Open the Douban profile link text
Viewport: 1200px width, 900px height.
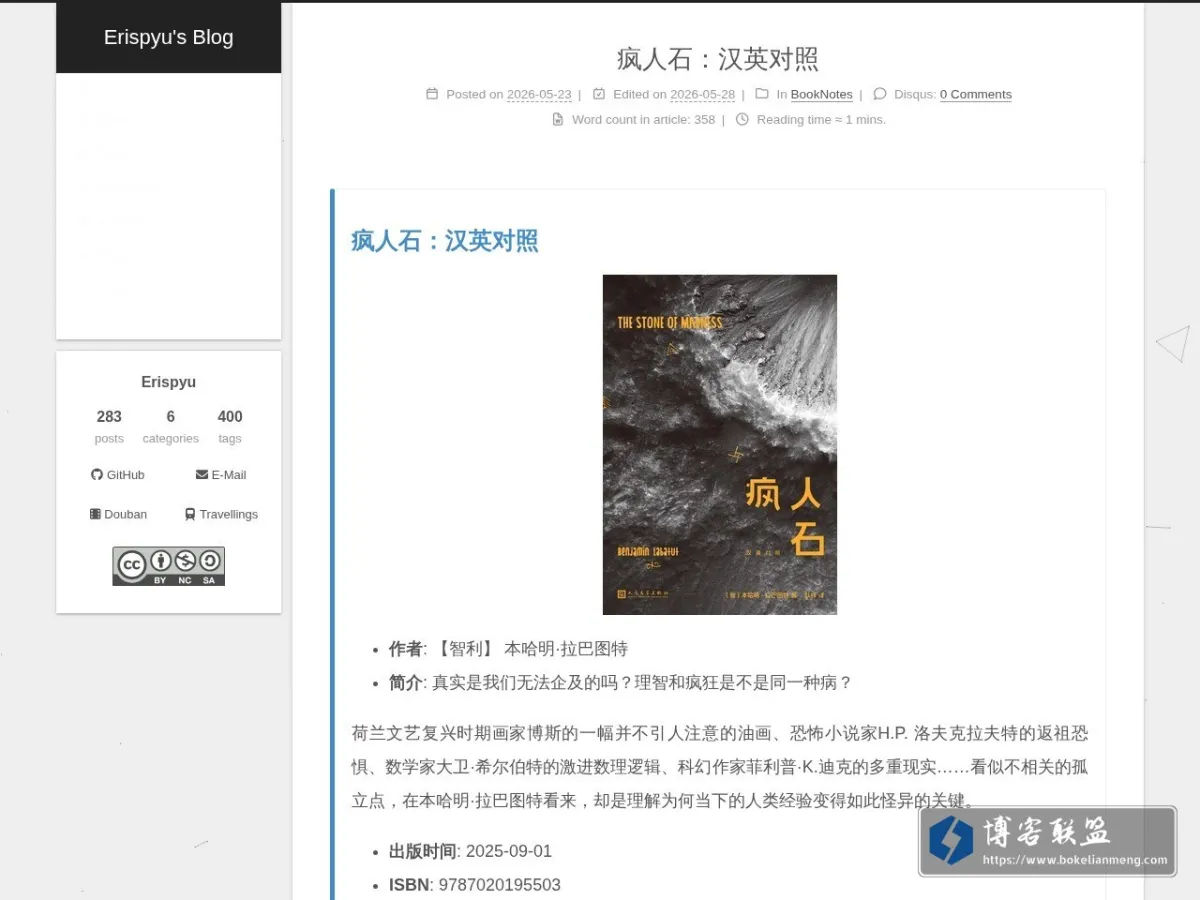coord(126,514)
